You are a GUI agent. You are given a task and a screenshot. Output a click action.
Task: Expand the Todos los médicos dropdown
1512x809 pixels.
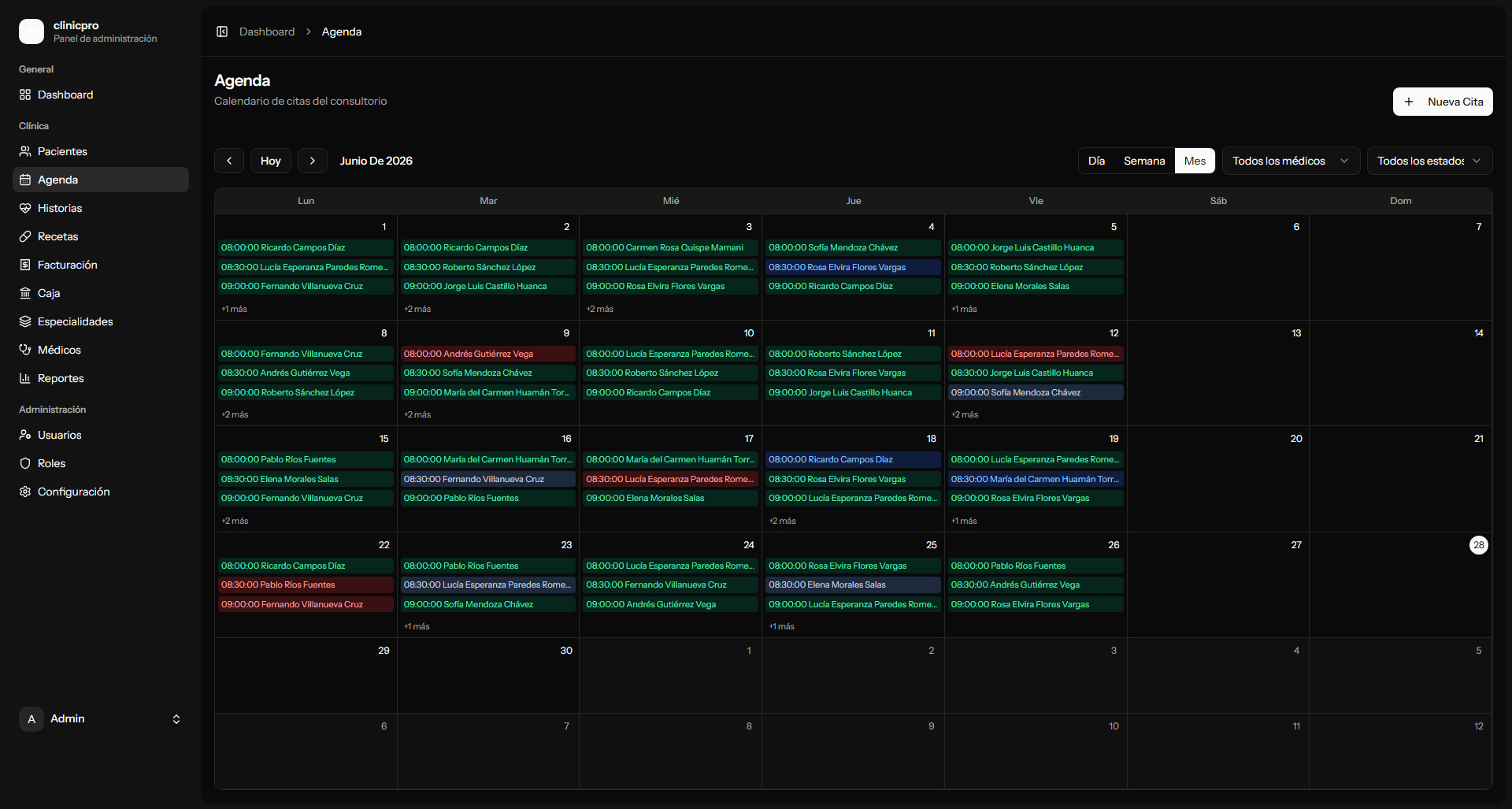1291,161
